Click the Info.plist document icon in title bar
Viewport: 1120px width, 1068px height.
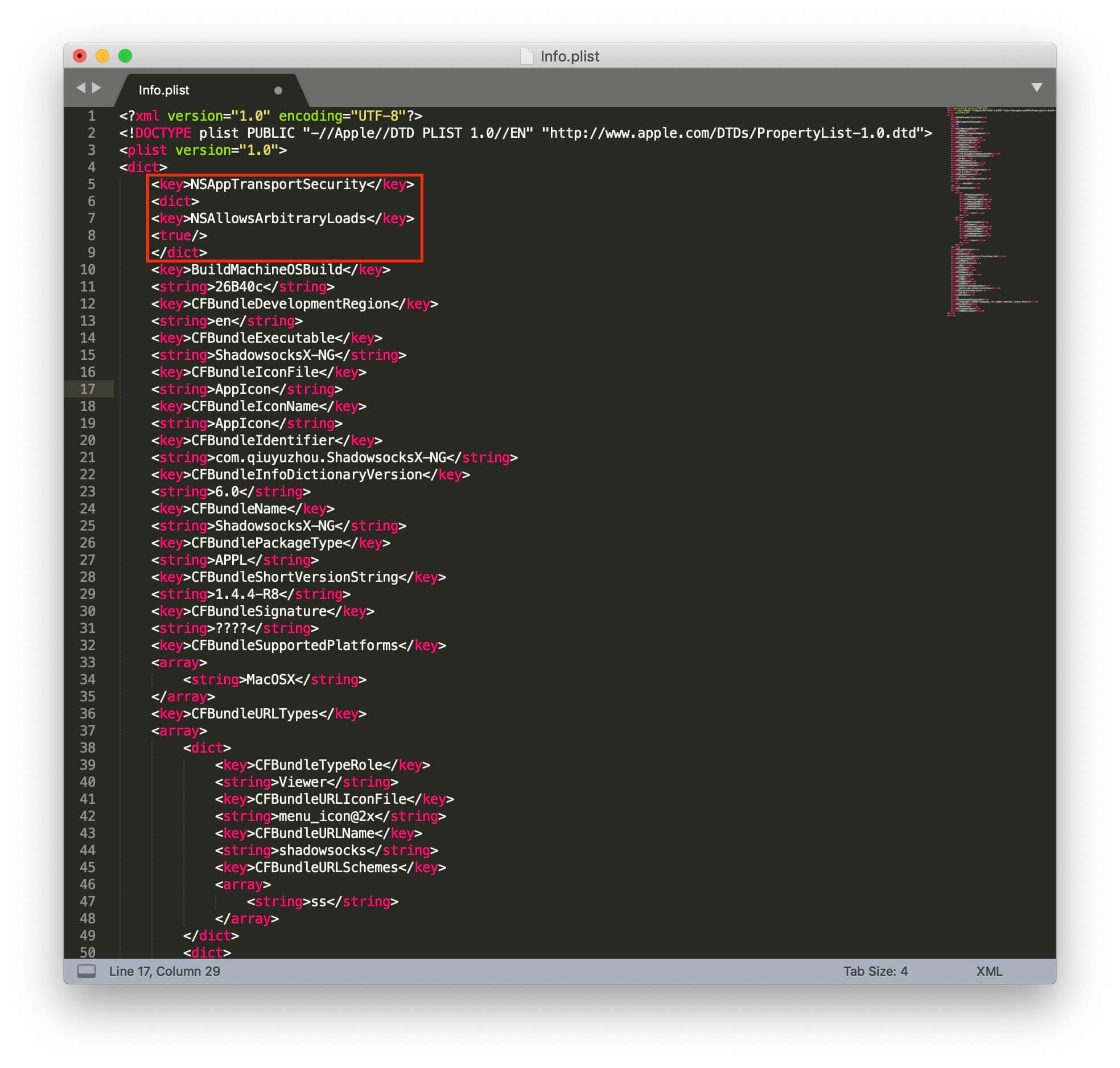click(x=527, y=56)
